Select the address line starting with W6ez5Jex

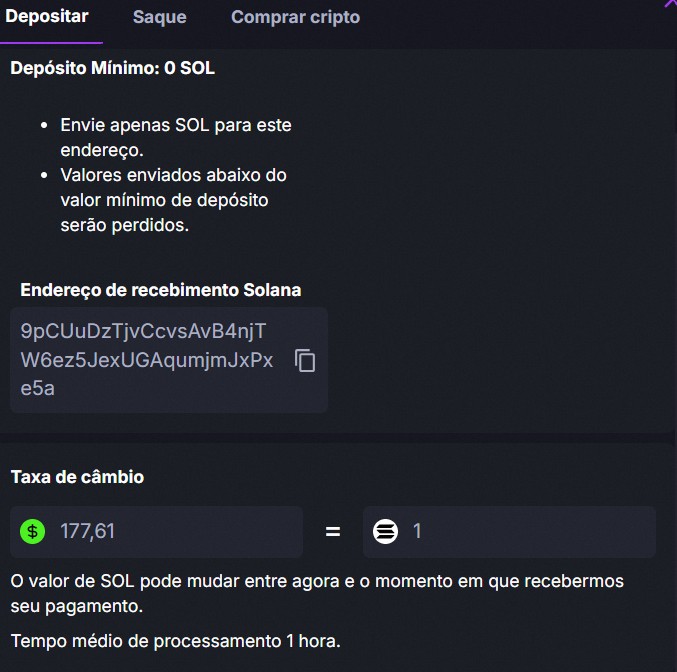coord(147,360)
